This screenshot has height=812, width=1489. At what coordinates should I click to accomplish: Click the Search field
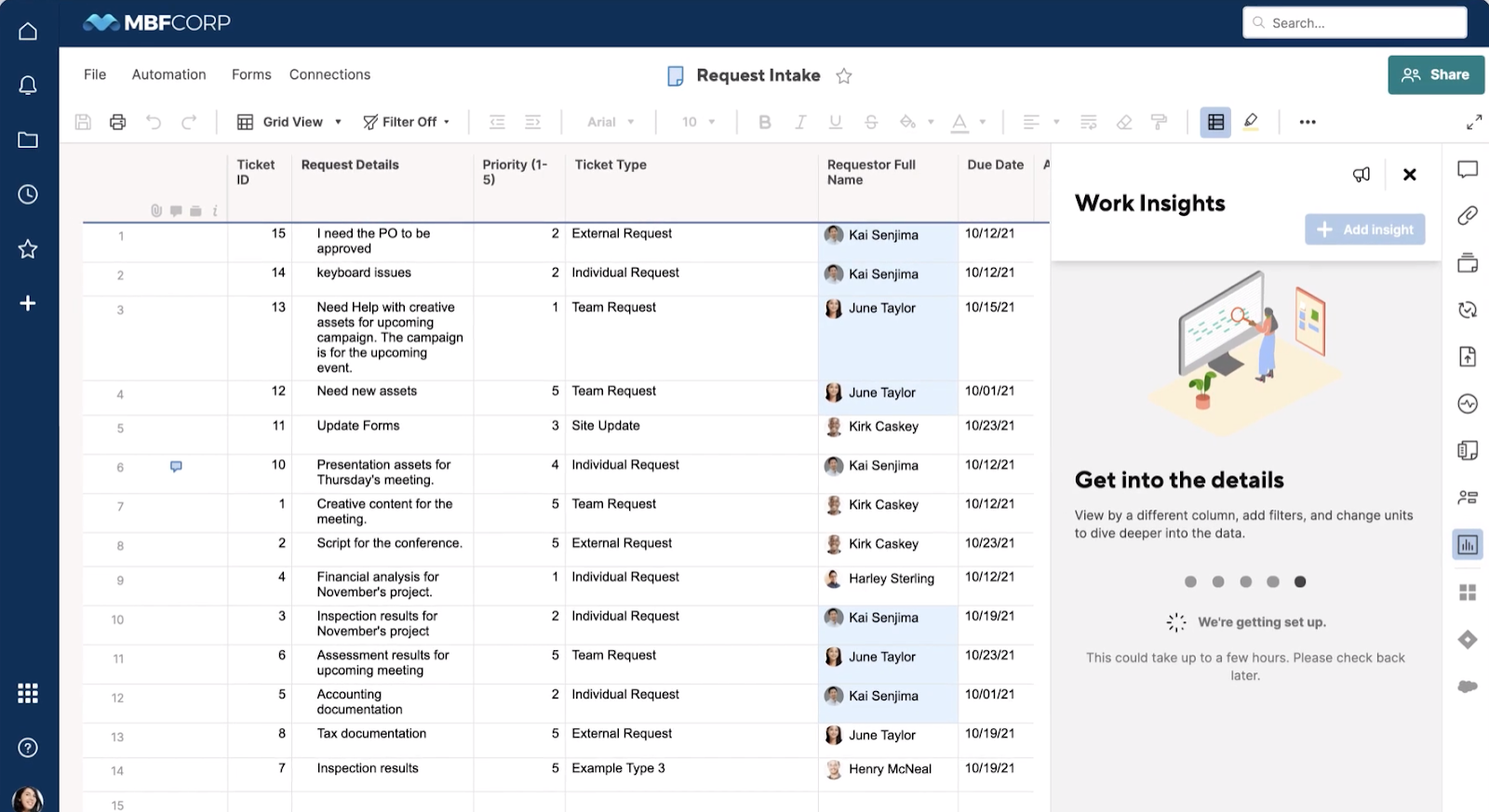coord(1355,22)
